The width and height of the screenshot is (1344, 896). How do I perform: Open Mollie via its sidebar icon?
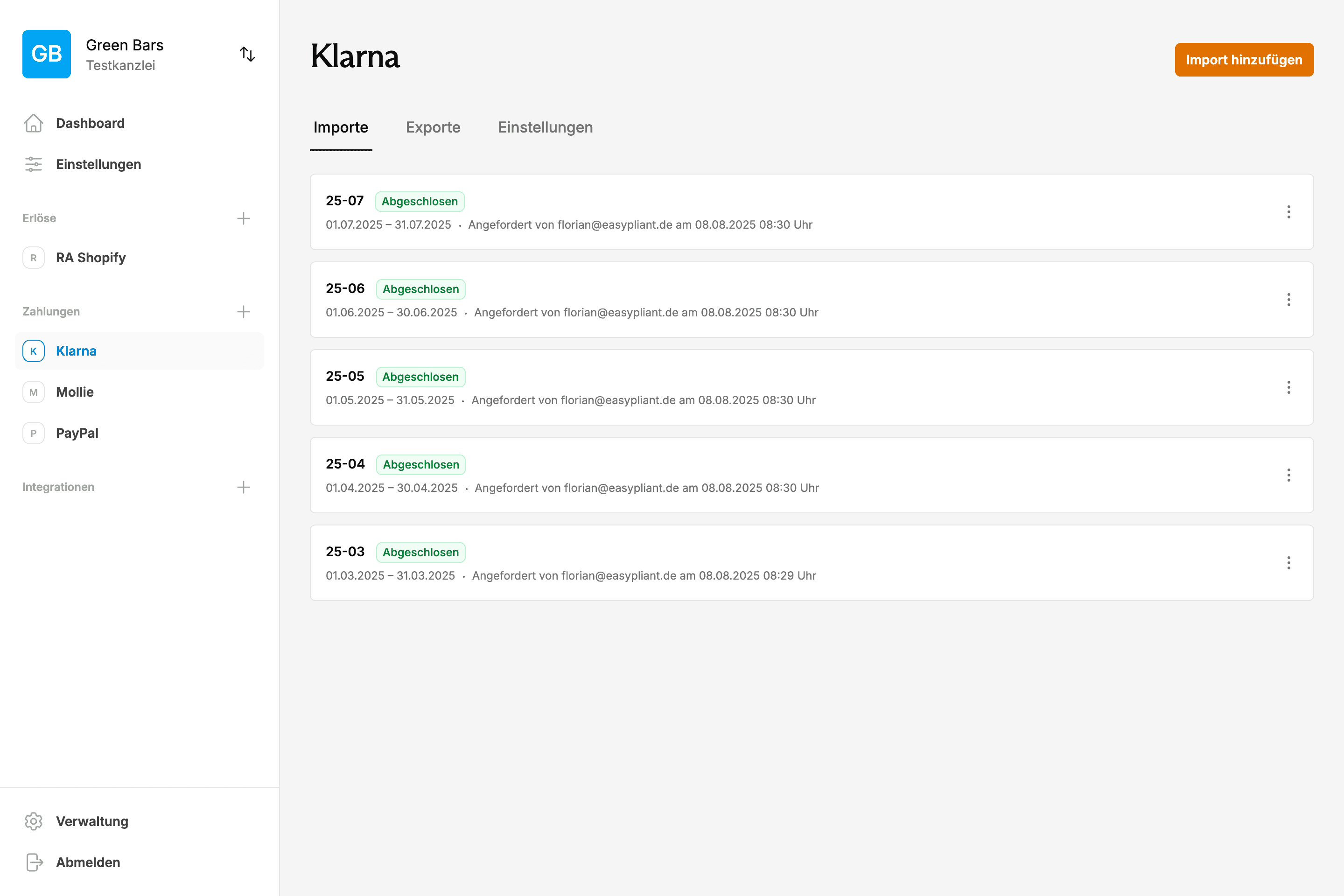[x=33, y=392]
